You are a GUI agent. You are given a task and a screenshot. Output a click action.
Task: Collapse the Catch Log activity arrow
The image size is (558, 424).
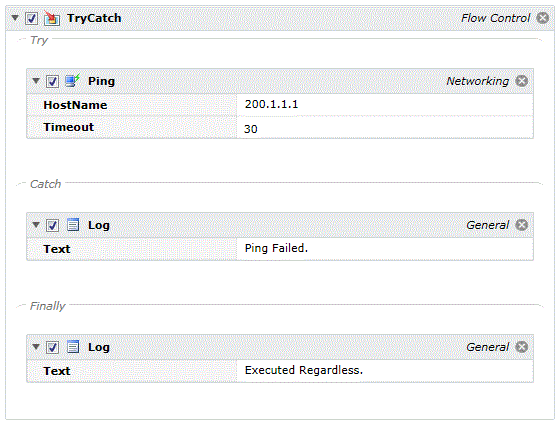36,225
